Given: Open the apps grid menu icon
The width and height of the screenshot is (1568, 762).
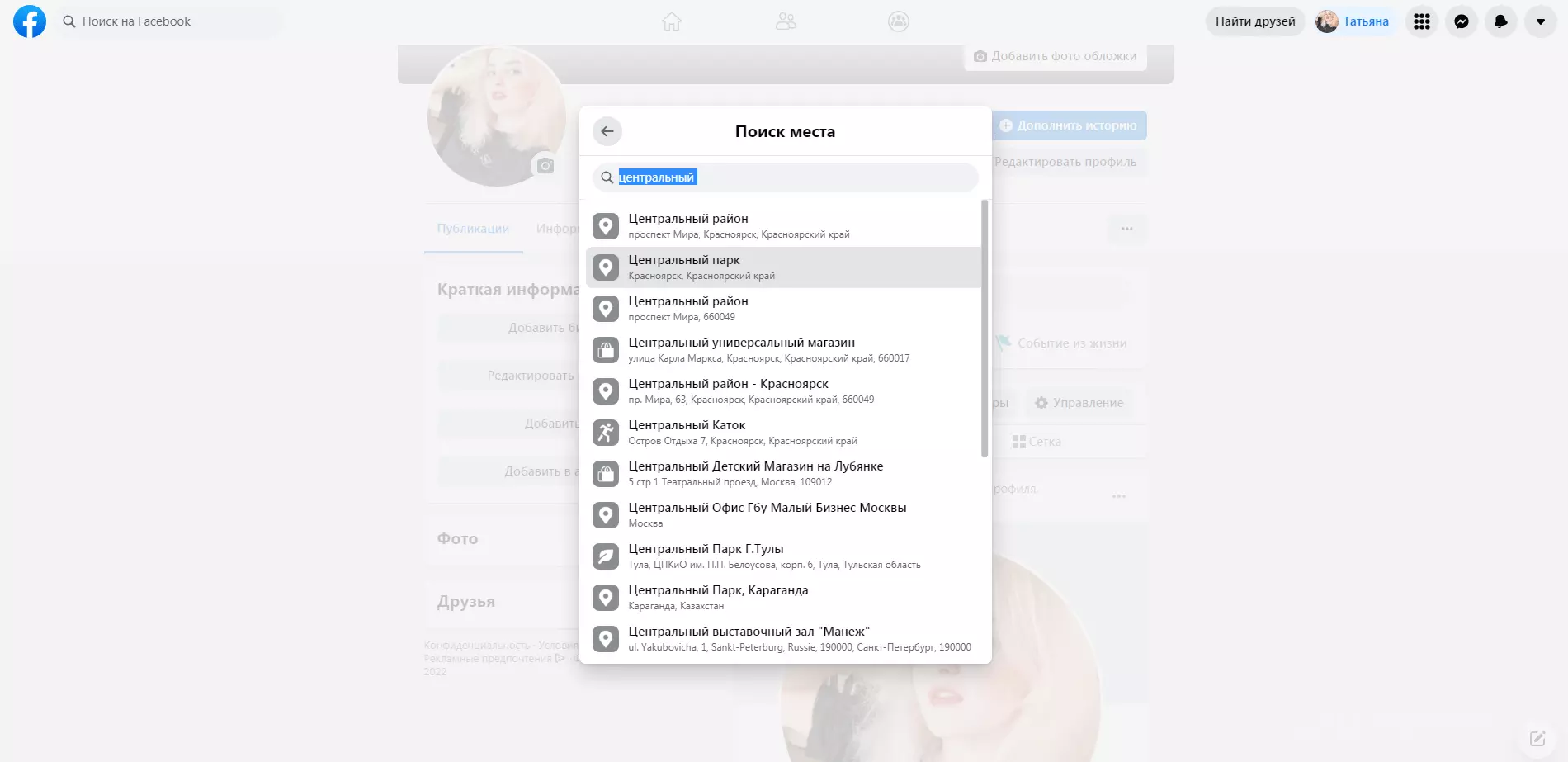Looking at the screenshot, I should point(1422,21).
